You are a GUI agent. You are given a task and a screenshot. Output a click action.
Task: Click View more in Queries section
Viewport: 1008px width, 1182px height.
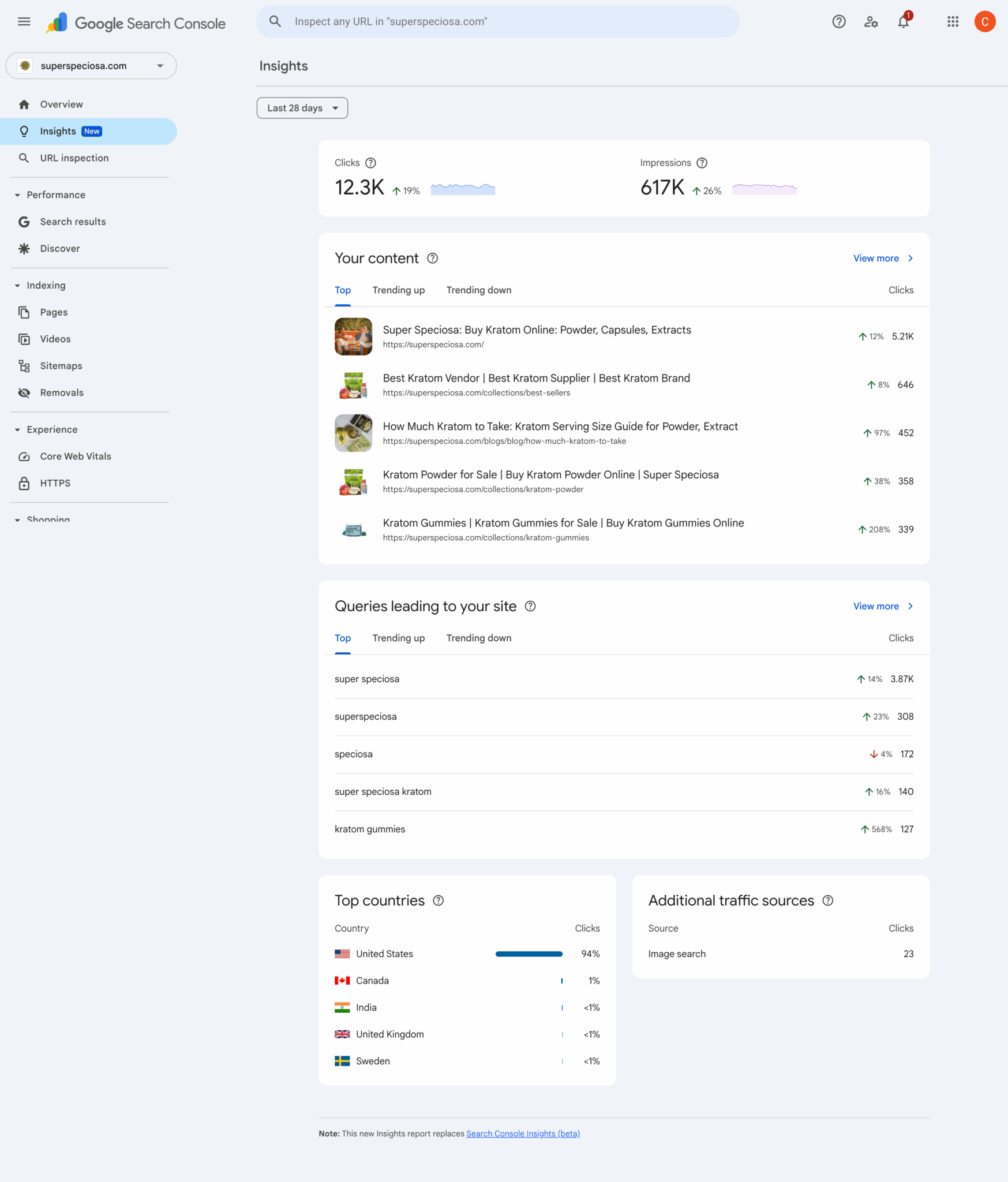pos(883,607)
